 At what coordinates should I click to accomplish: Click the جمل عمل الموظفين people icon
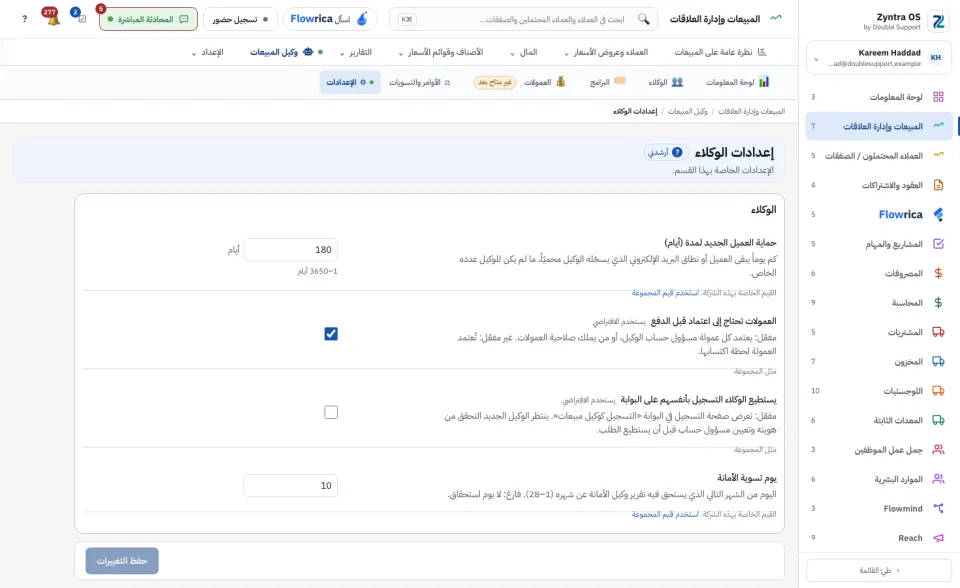[x=938, y=450]
